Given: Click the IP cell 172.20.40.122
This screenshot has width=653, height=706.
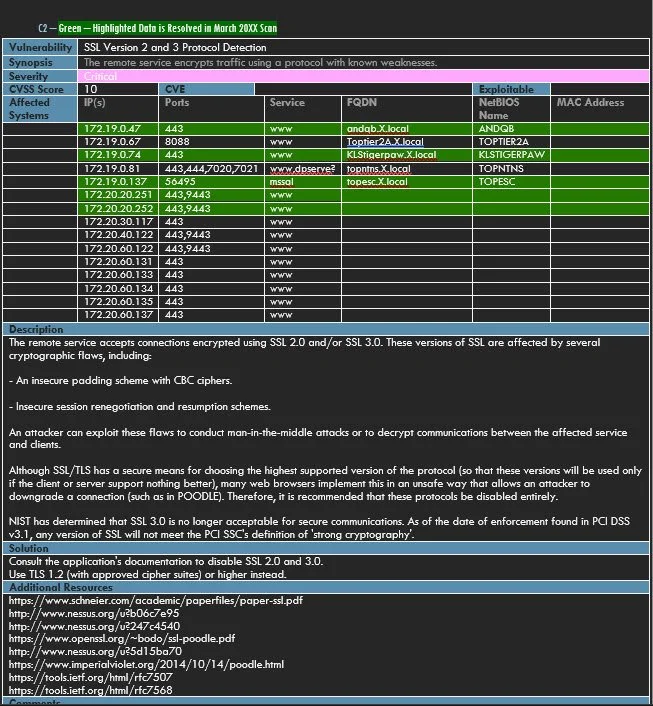Looking at the screenshot, I should [118, 235].
